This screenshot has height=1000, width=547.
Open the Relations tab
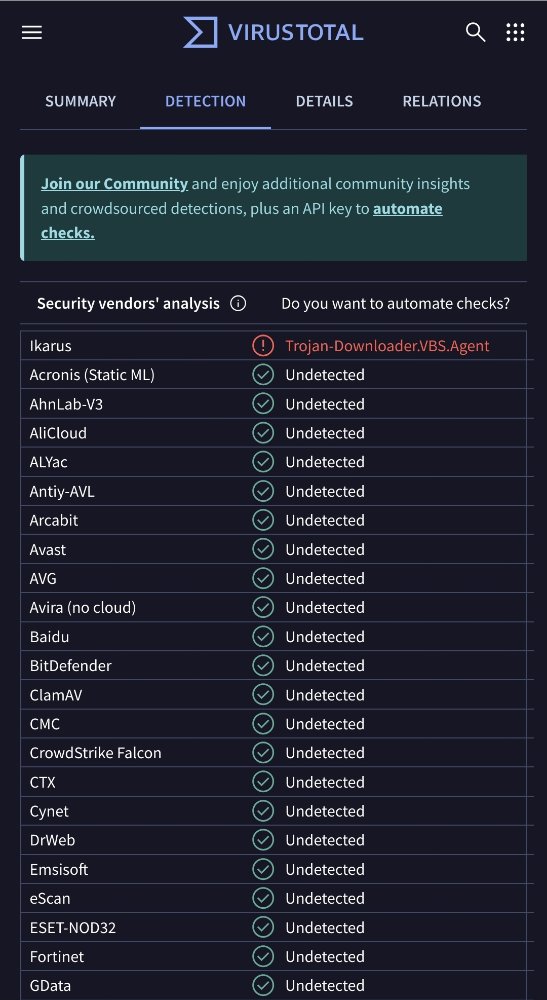coord(442,101)
